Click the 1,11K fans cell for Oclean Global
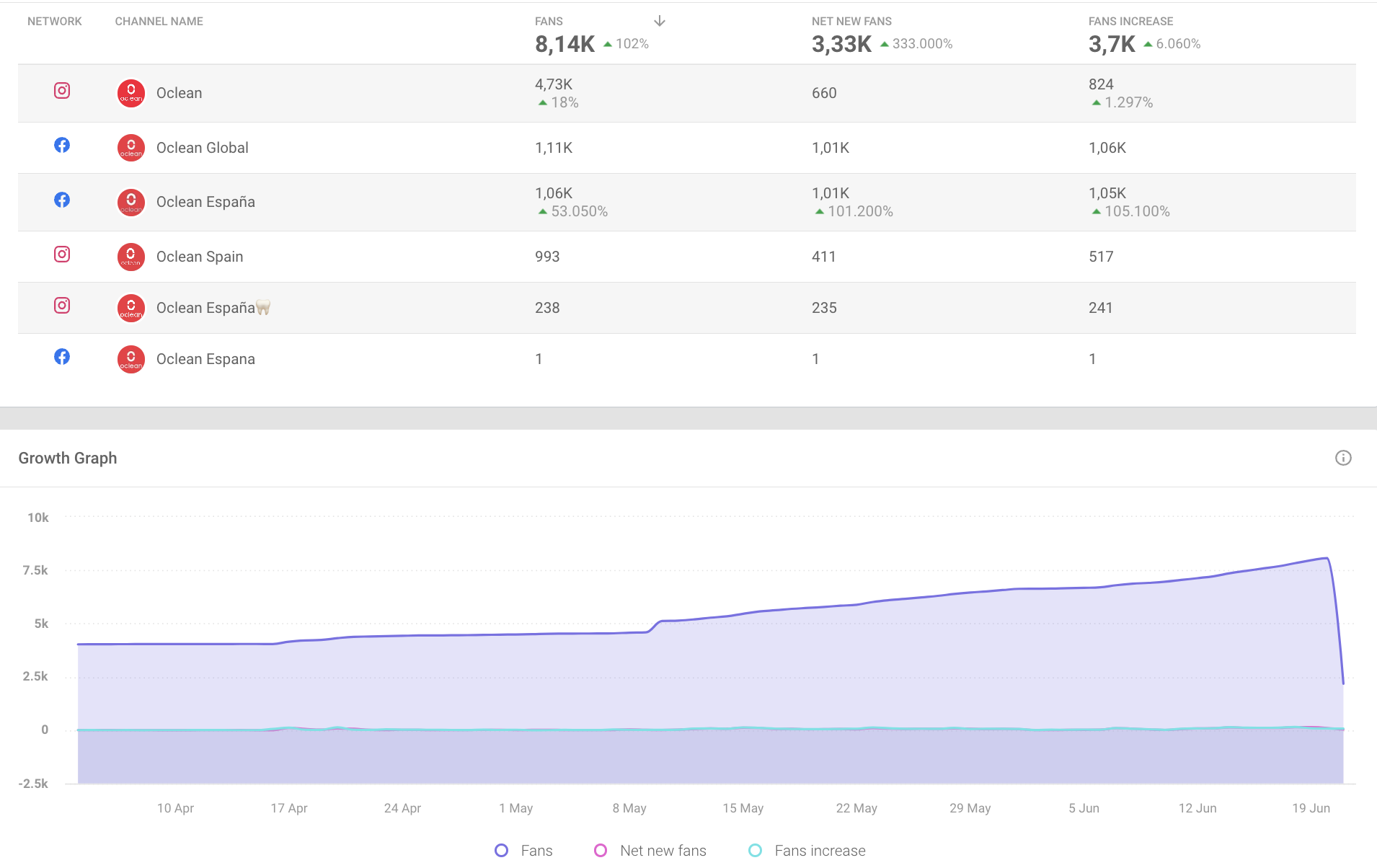 tap(554, 148)
